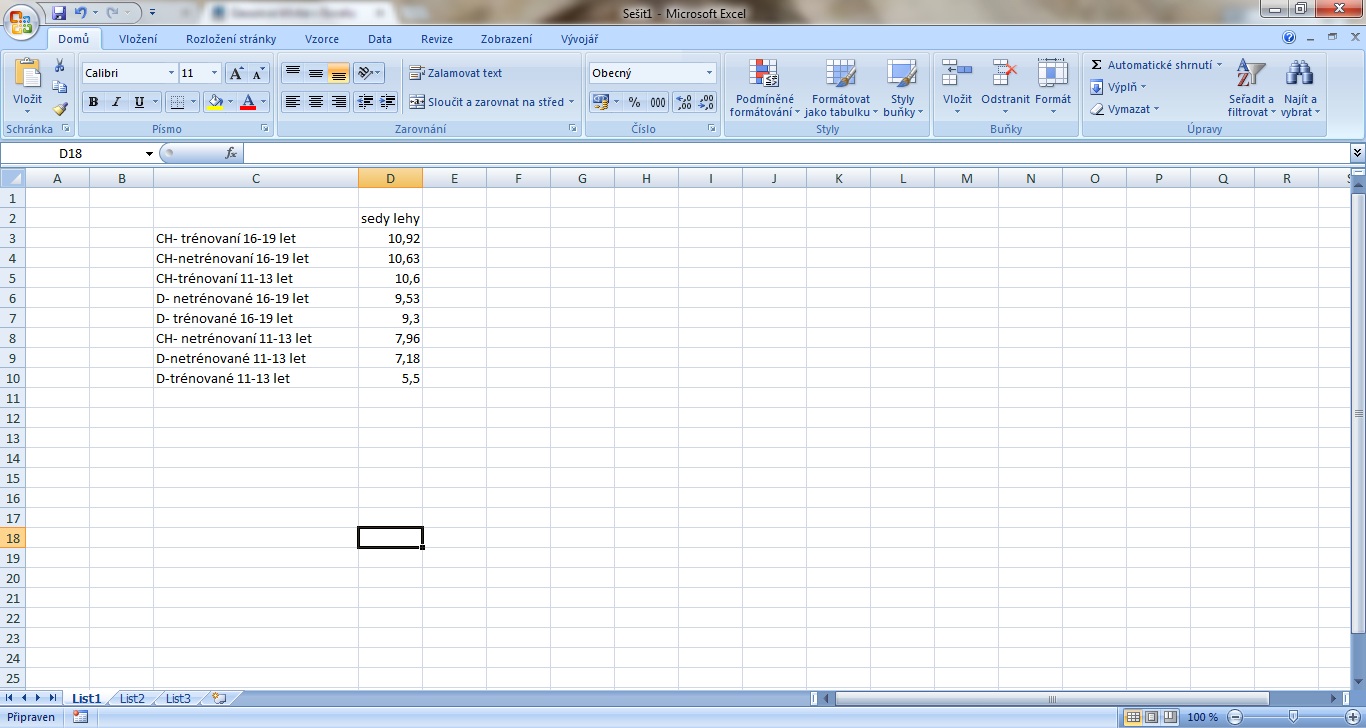Click the insert new worksheet tab icon
The width and height of the screenshot is (1366, 728).
[x=220, y=699]
